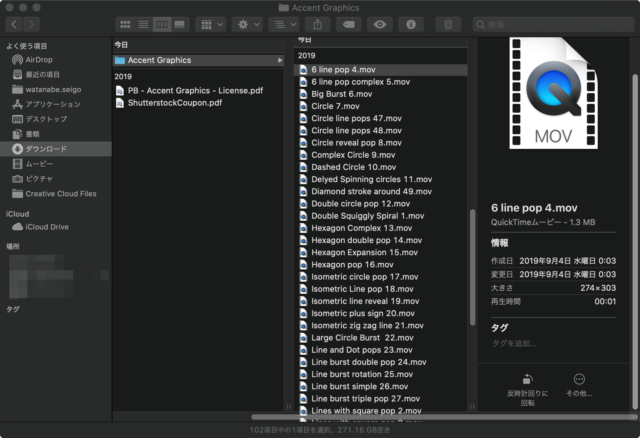Select PB - Accent Graphics - License.pdf

198,91
